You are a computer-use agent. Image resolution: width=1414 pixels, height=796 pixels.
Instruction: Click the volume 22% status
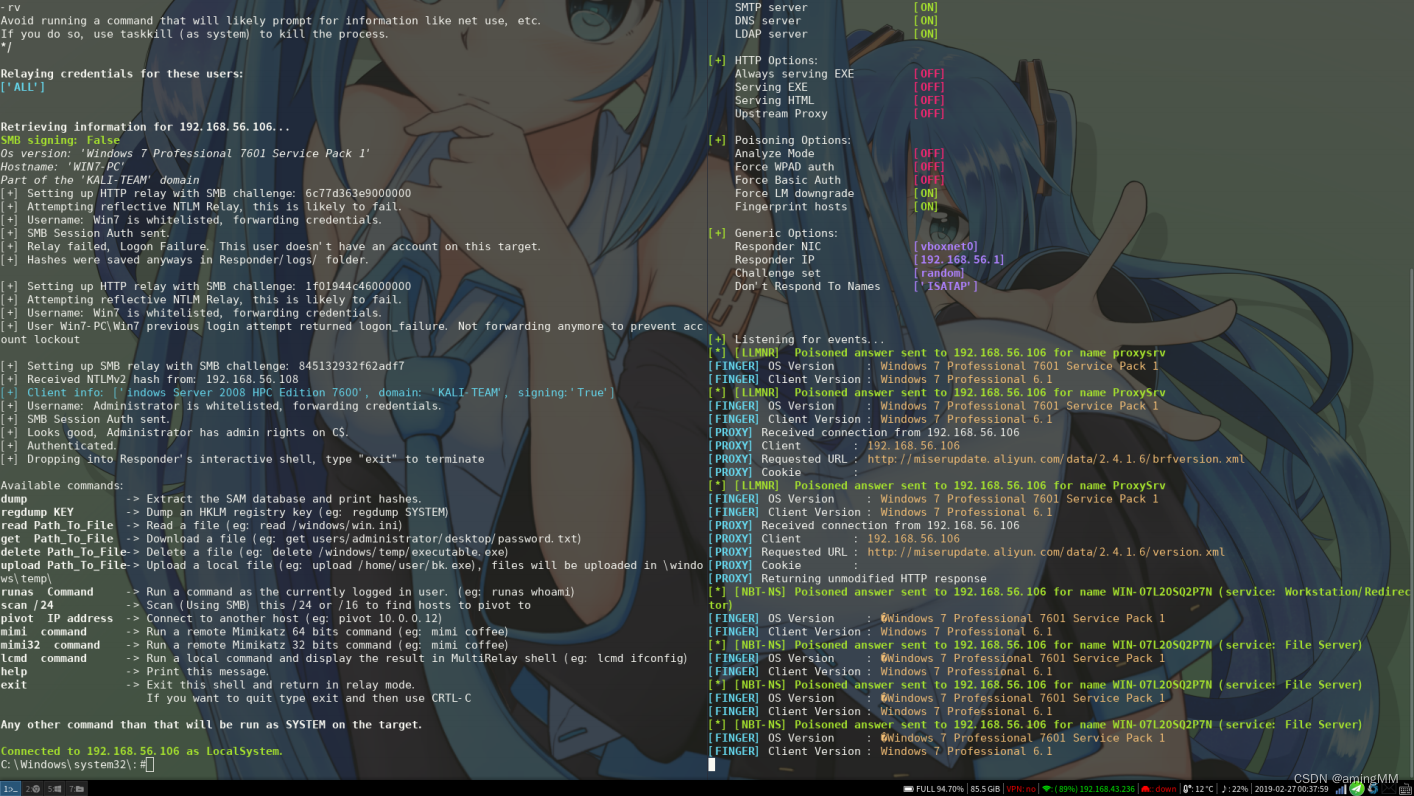tap(1234, 789)
